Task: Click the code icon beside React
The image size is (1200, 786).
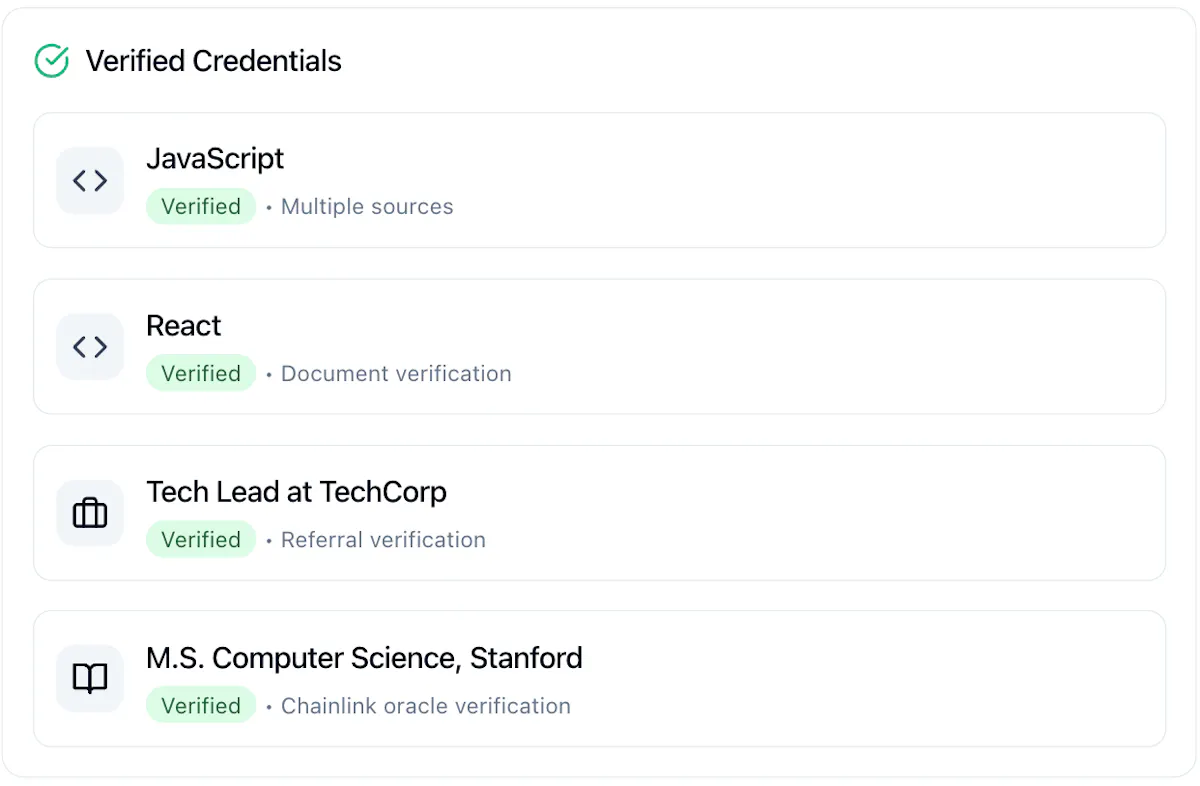Action: coord(90,346)
